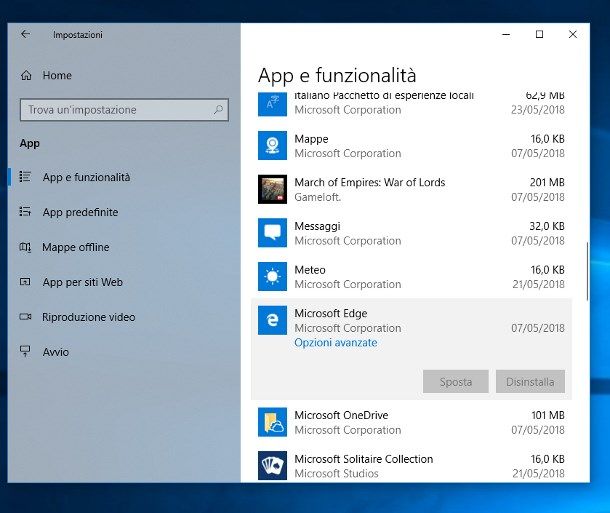Viewport: 610px width, 513px height.
Task: Select the Messaggi app name
Action: [x=317, y=226]
